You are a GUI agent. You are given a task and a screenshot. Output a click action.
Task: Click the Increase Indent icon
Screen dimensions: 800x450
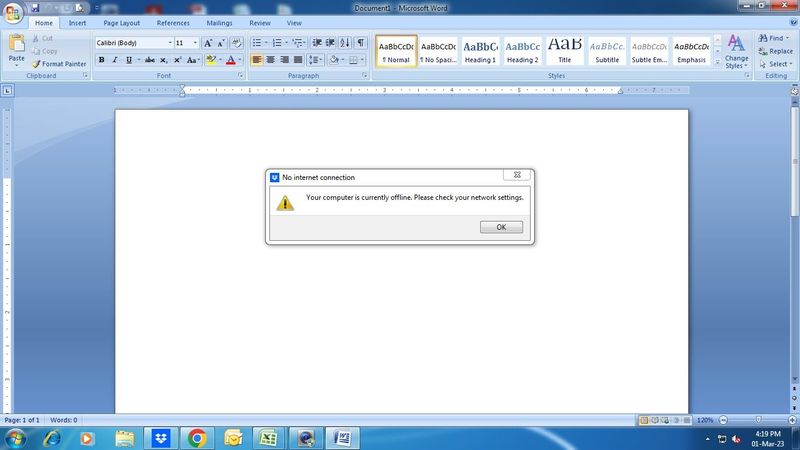pos(330,42)
